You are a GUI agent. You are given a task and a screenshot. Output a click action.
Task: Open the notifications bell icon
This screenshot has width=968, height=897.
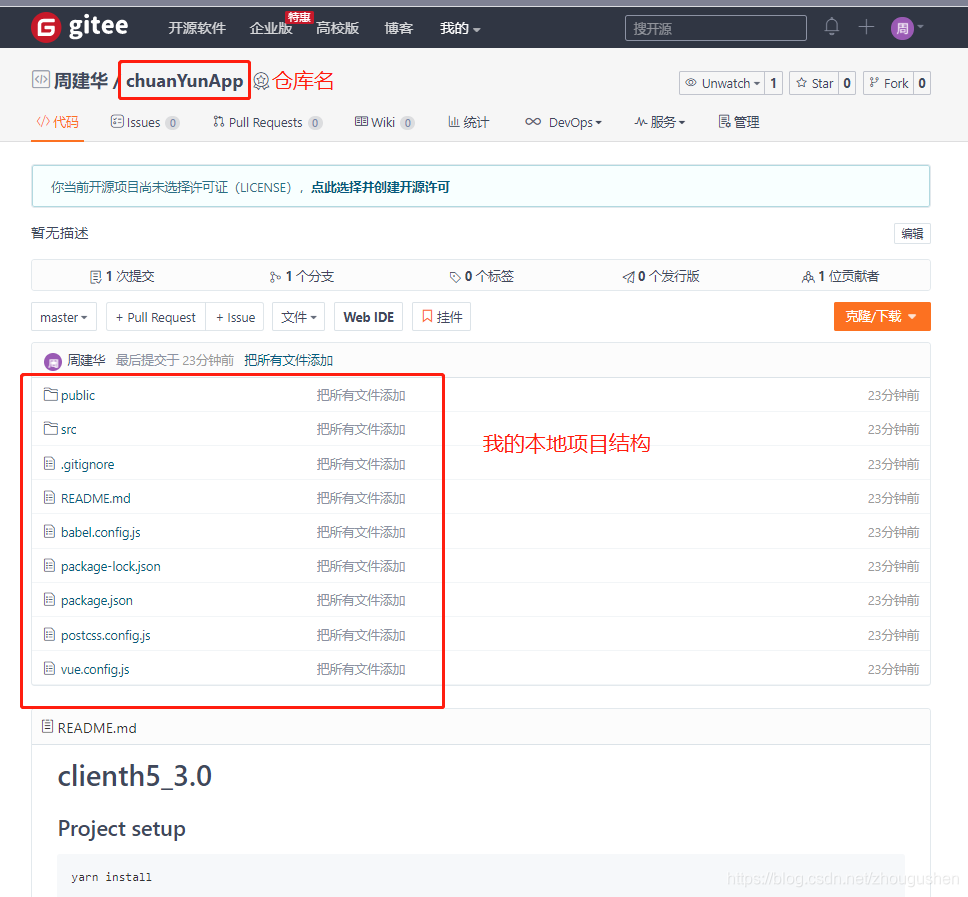coord(832,27)
